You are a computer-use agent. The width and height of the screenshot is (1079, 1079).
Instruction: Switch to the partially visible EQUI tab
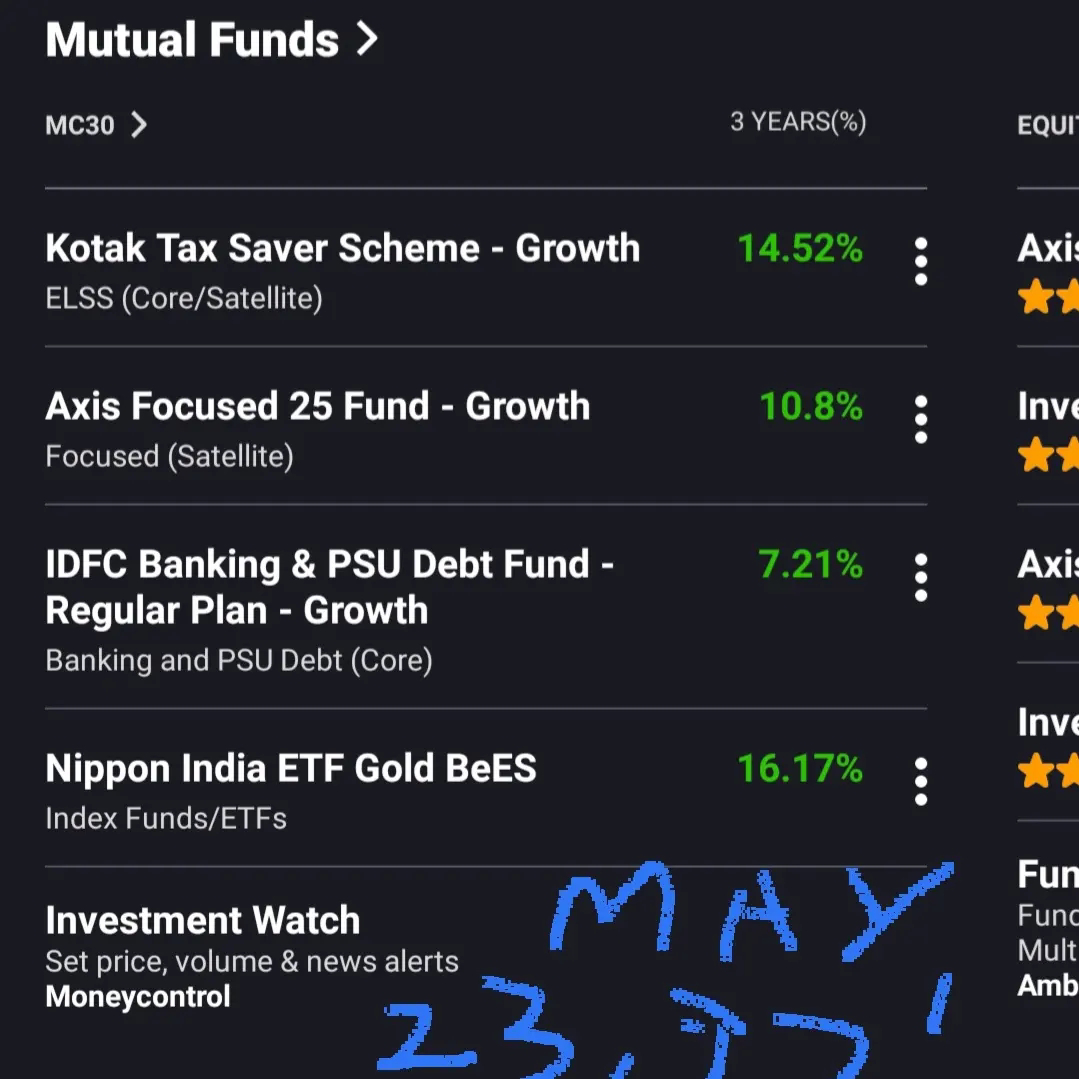click(1047, 126)
